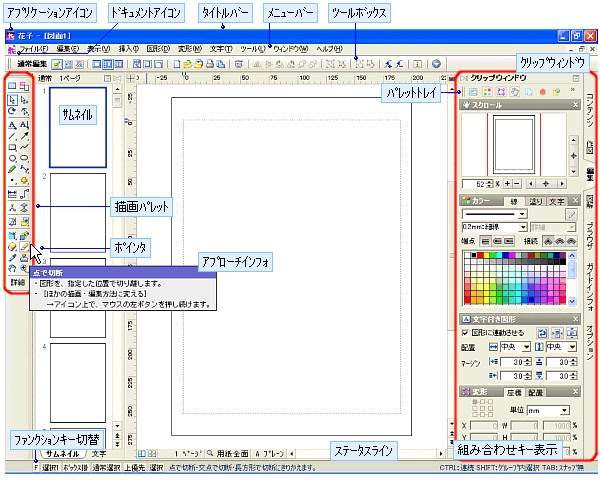Switch to the サムネイル bottom tab
Viewport: 600px width, 480px height.
pyautogui.click(x=62, y=454)
